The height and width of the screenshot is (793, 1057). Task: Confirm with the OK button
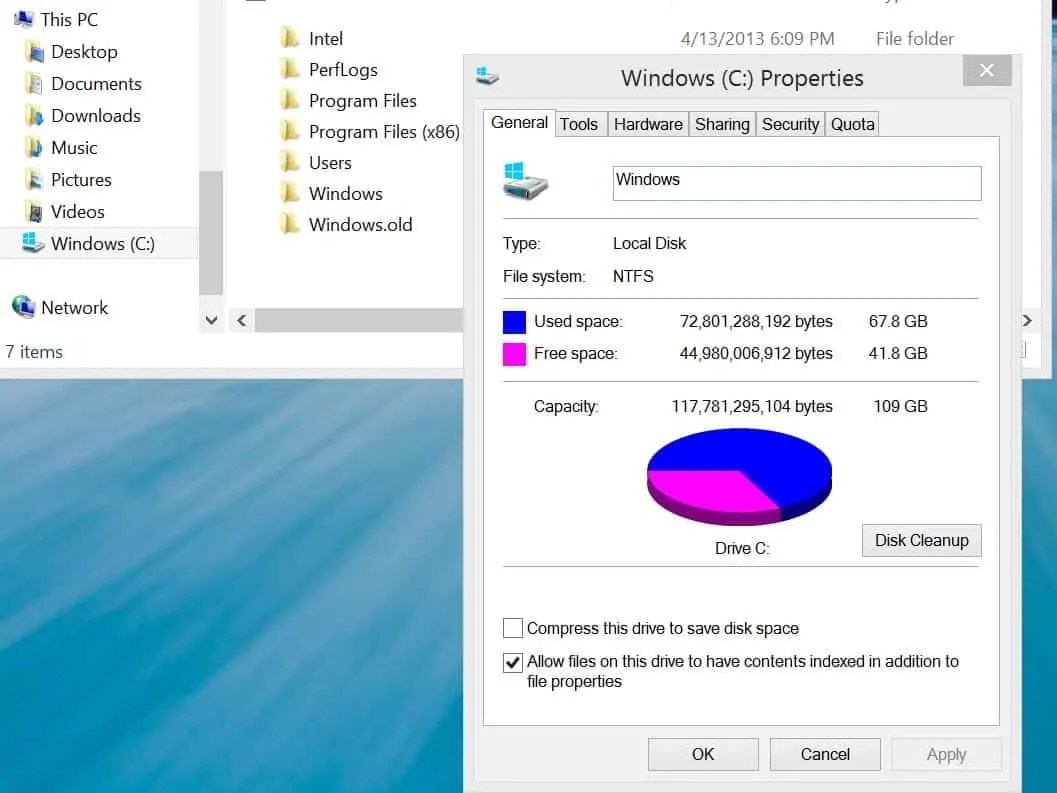click(x=703, y=754)
